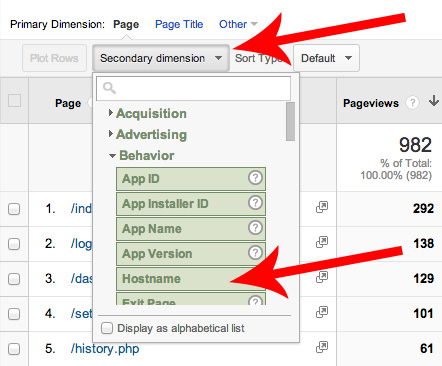Toggle the select-all checkbox in table header

coord(14,100)
